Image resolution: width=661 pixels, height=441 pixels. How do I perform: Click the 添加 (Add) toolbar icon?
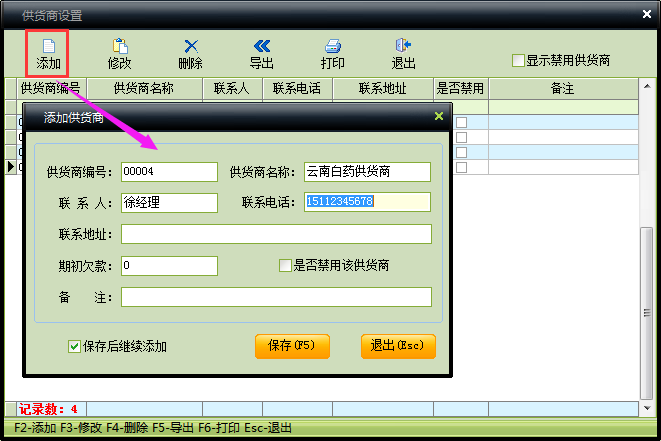point(48,54)
